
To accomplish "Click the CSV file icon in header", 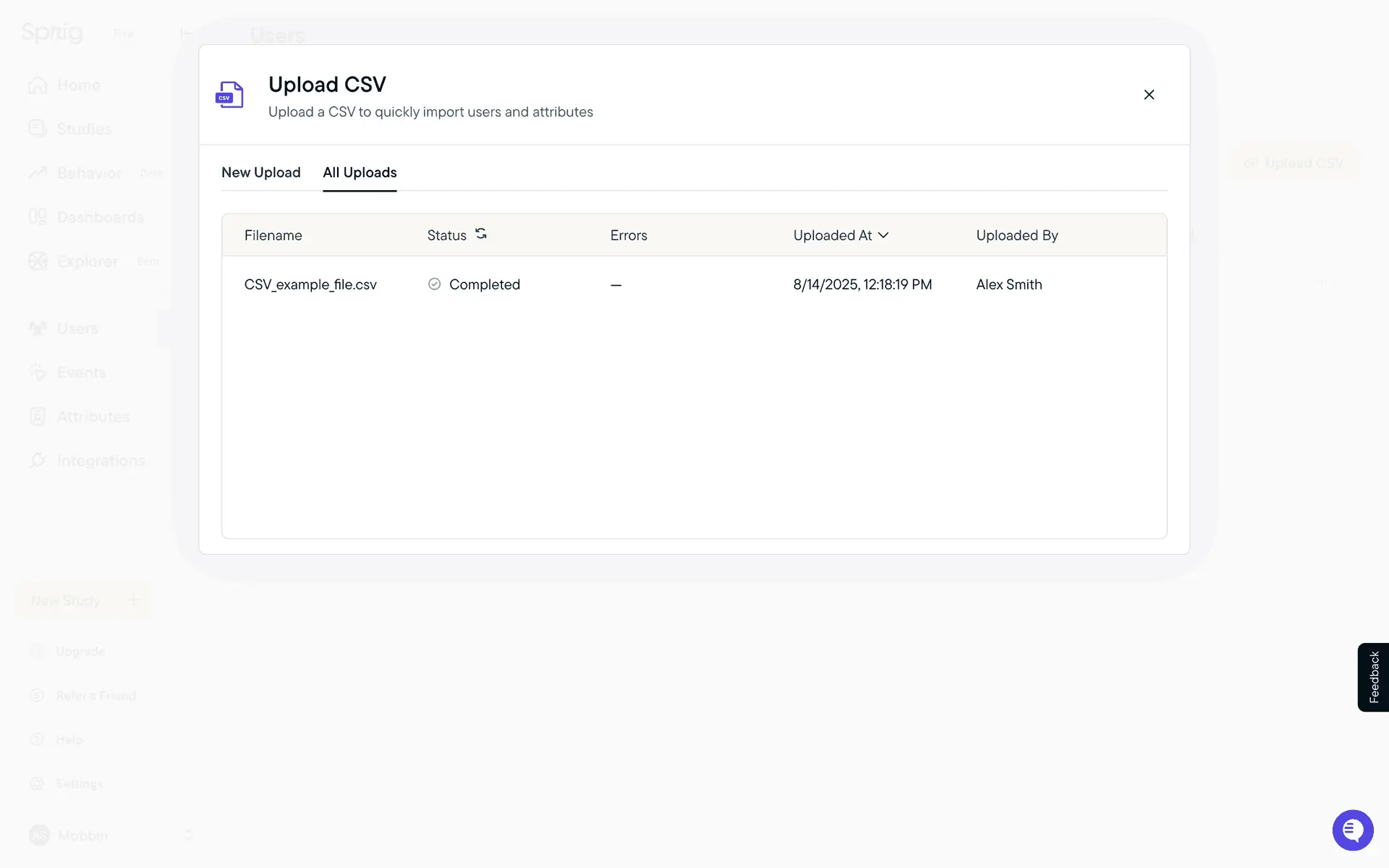I will point(230,95).
